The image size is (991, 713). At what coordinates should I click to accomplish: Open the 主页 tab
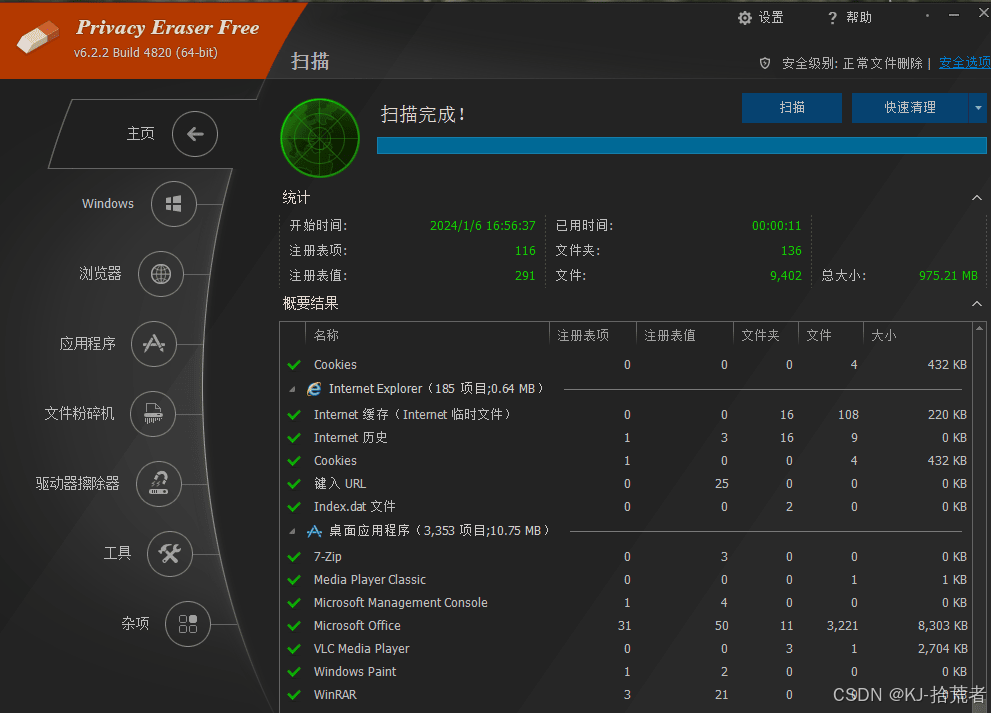[x=140, y=134]
